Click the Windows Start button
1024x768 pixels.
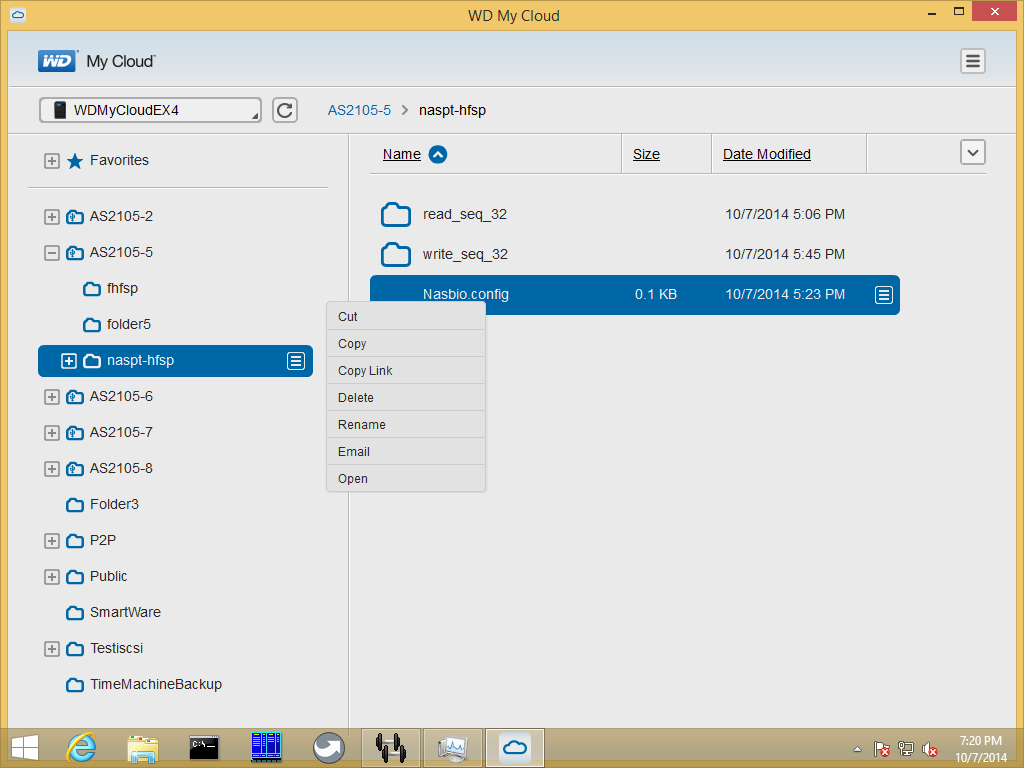click(25, 748)
